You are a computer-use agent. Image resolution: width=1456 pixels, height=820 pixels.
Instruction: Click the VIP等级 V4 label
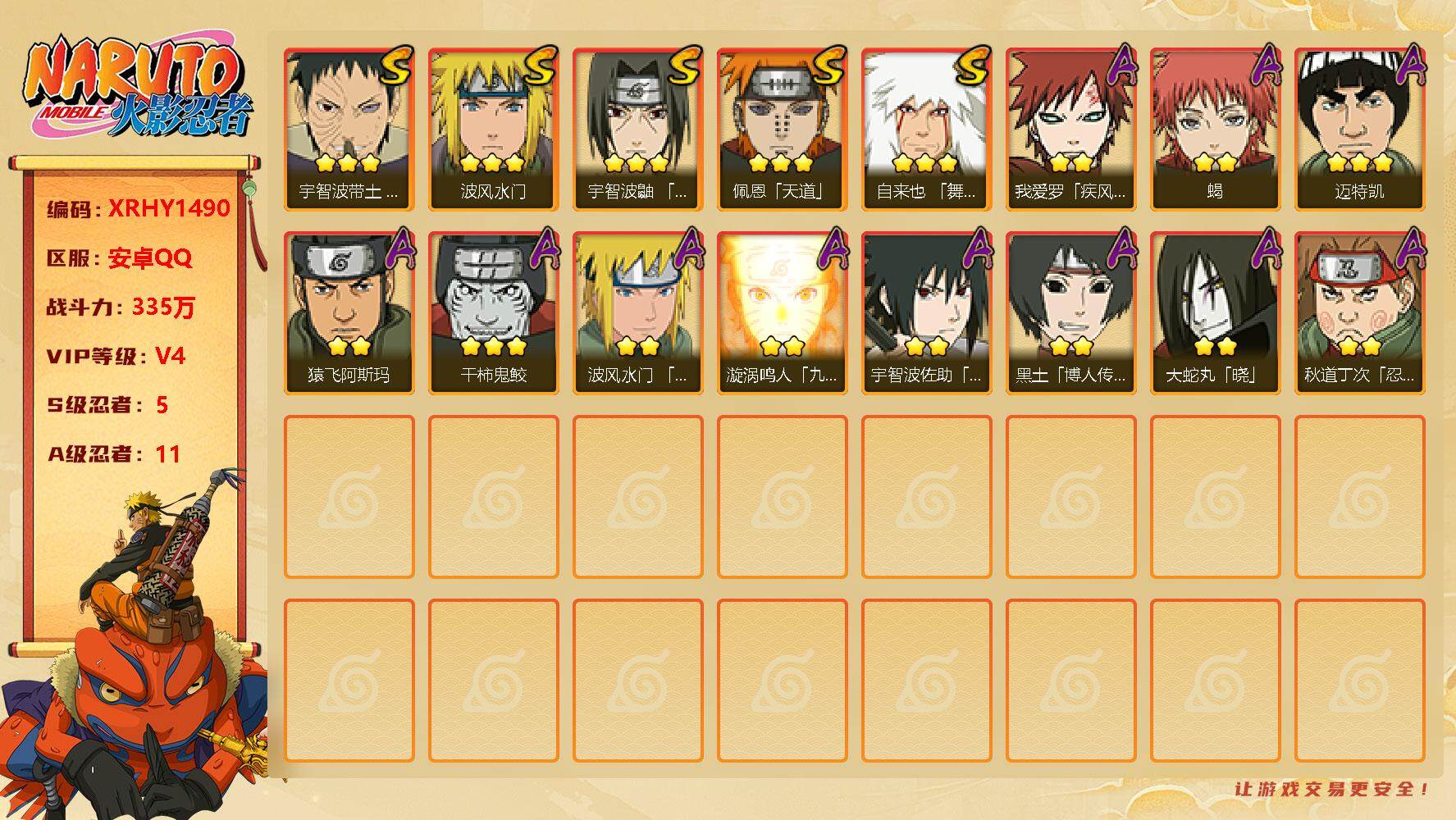click(x=116, y=356)
